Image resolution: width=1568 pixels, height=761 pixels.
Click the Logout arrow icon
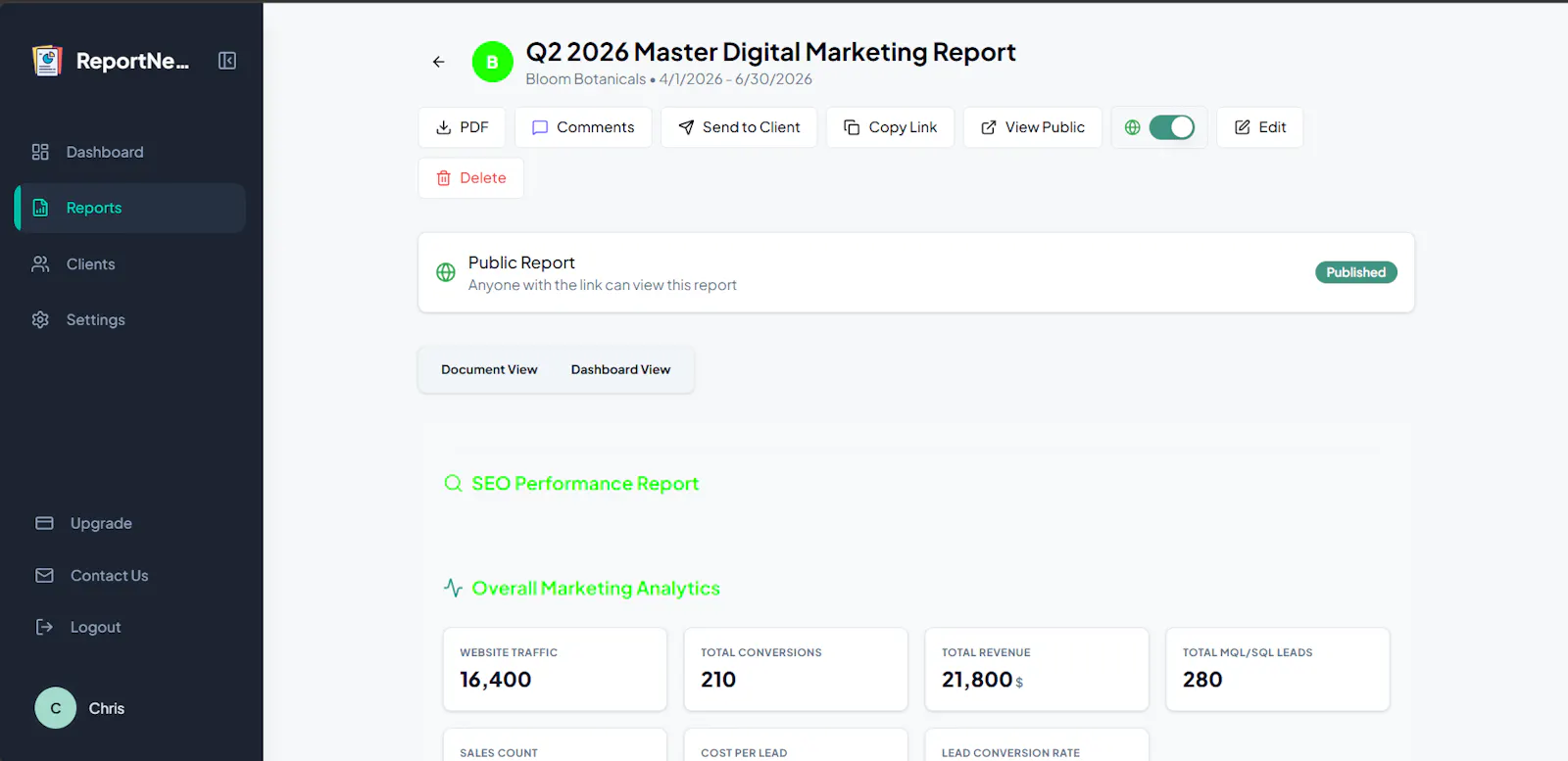pyautogui.click(x=44, y=627)
